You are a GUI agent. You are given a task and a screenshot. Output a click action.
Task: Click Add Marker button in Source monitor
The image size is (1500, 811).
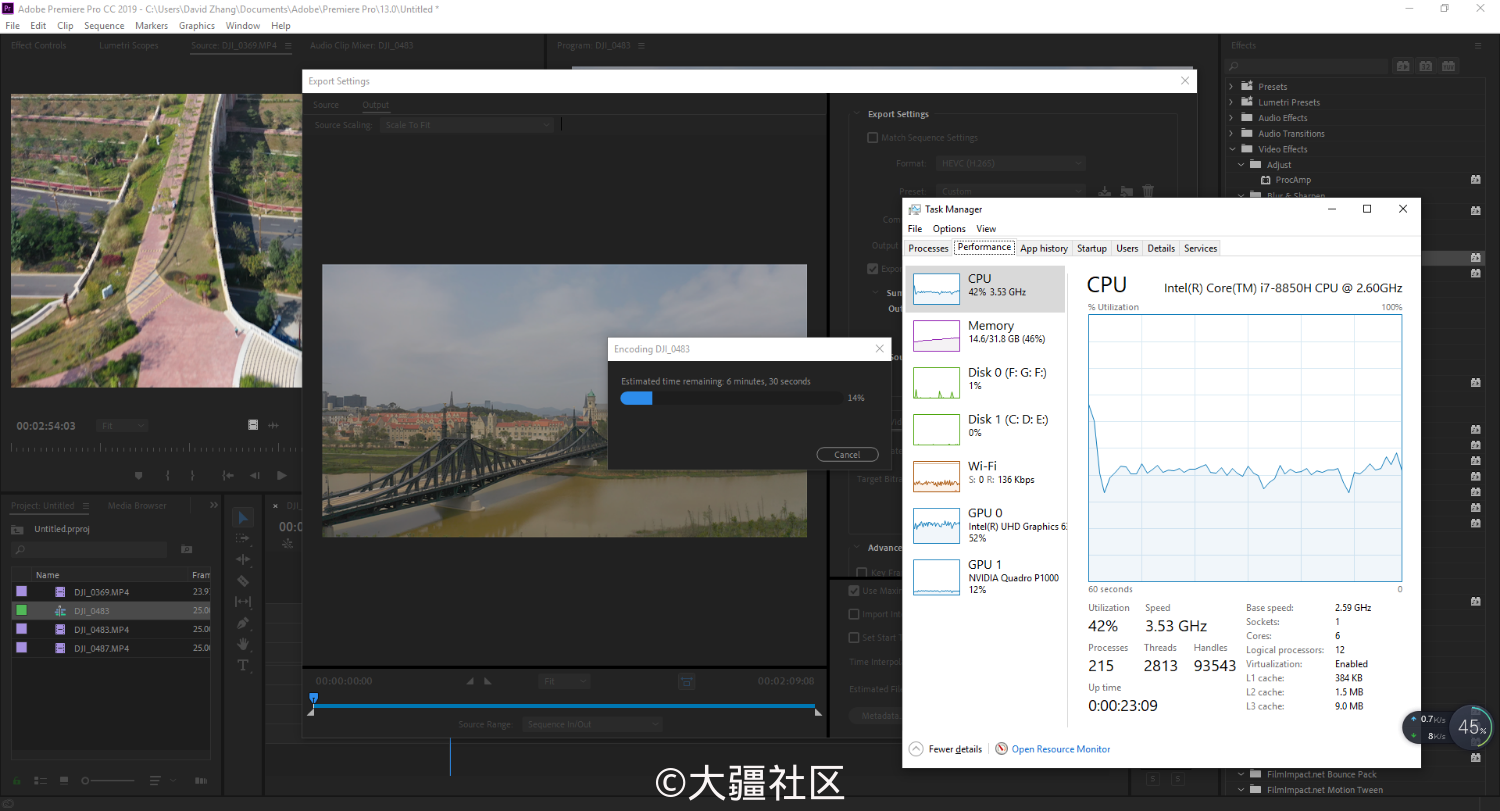pos(138,475)
